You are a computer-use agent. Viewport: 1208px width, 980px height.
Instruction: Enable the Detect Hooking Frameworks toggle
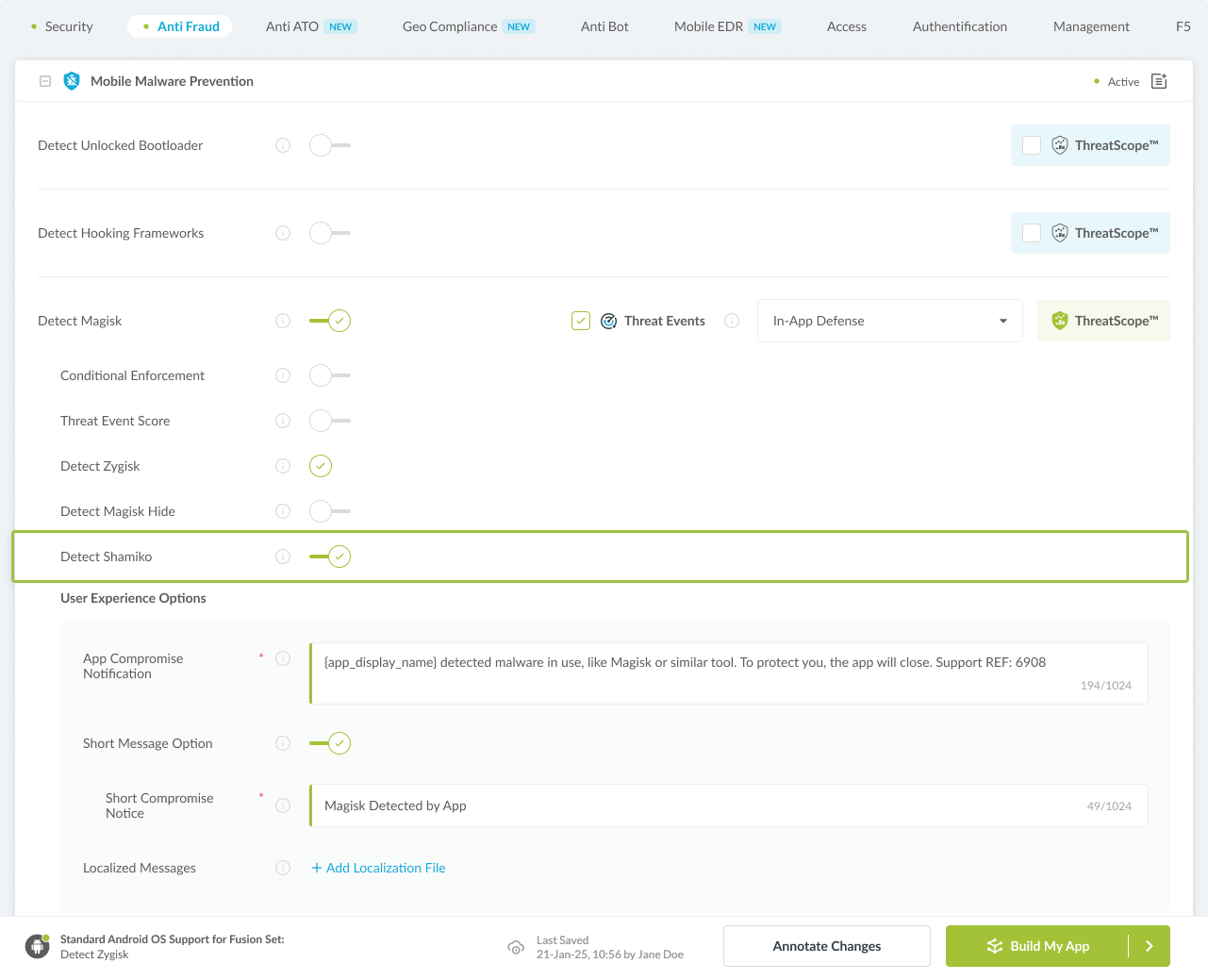(329, 233)
